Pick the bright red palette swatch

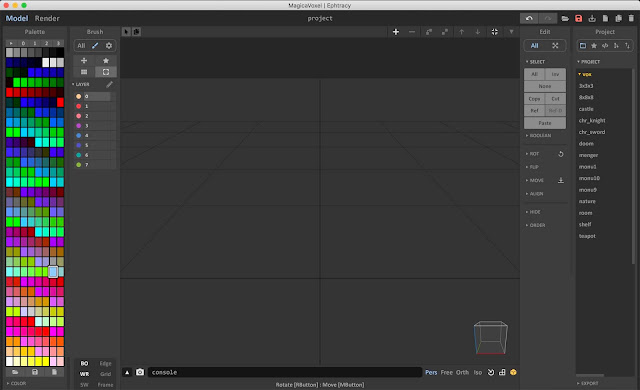tap(60, 102)
